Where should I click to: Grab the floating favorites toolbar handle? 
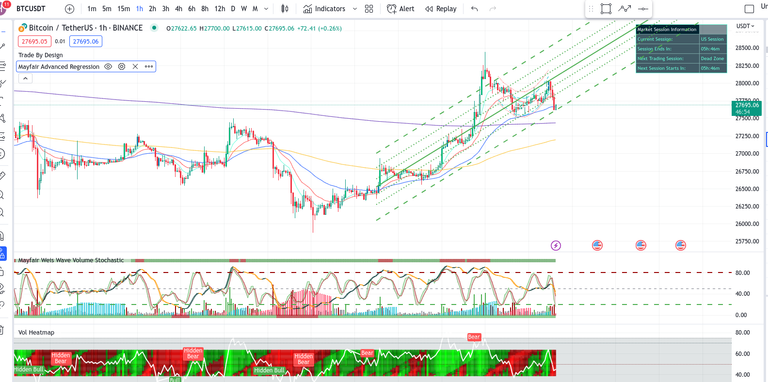click(591, 9)
